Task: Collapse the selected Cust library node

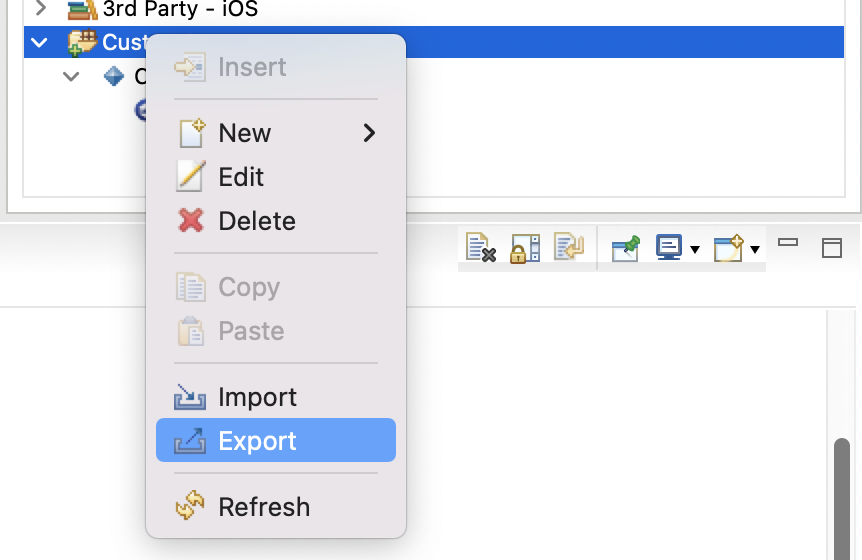Action: (39, 42)
